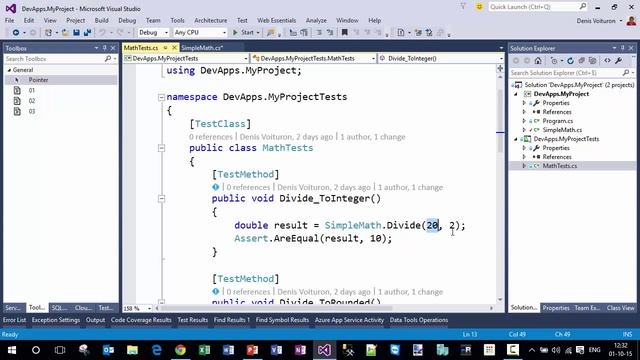This screenshot has height=360, width=640.
Task: Click in the Quick Launch search box
Action: (533, 7)
